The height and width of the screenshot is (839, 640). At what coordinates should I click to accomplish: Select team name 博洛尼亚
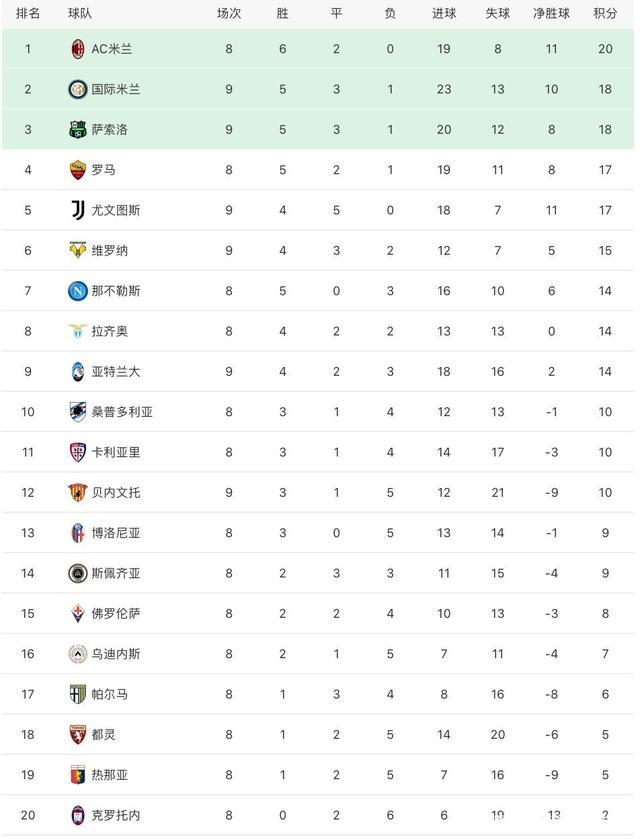point(115,533)
